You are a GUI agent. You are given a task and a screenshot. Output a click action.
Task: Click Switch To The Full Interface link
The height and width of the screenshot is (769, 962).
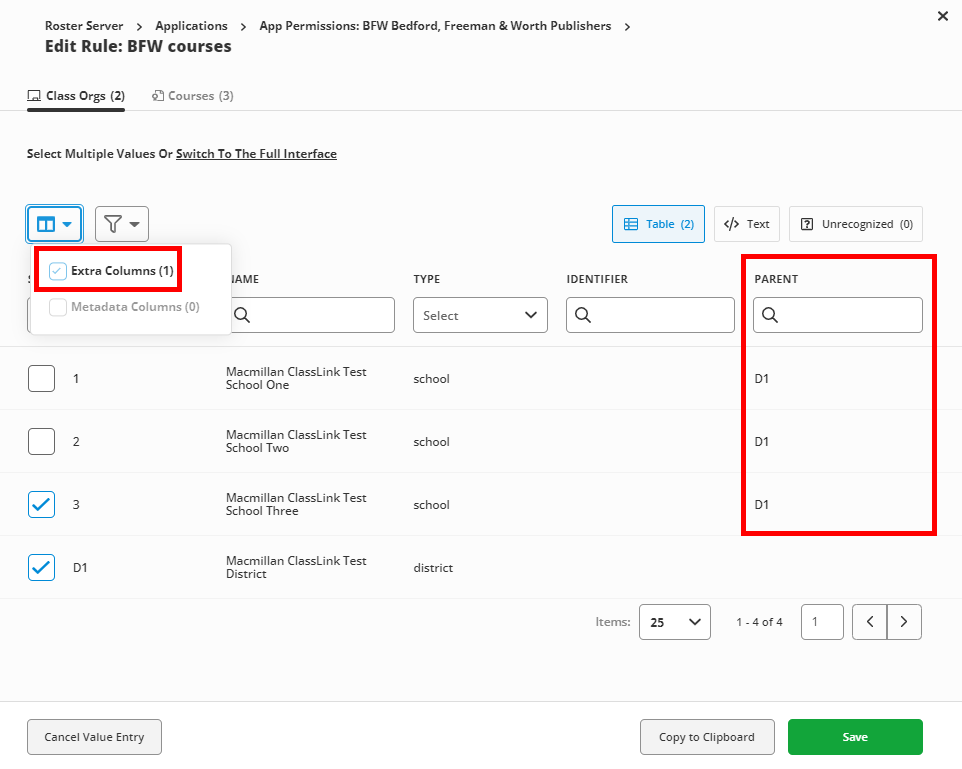pos(257,153)
